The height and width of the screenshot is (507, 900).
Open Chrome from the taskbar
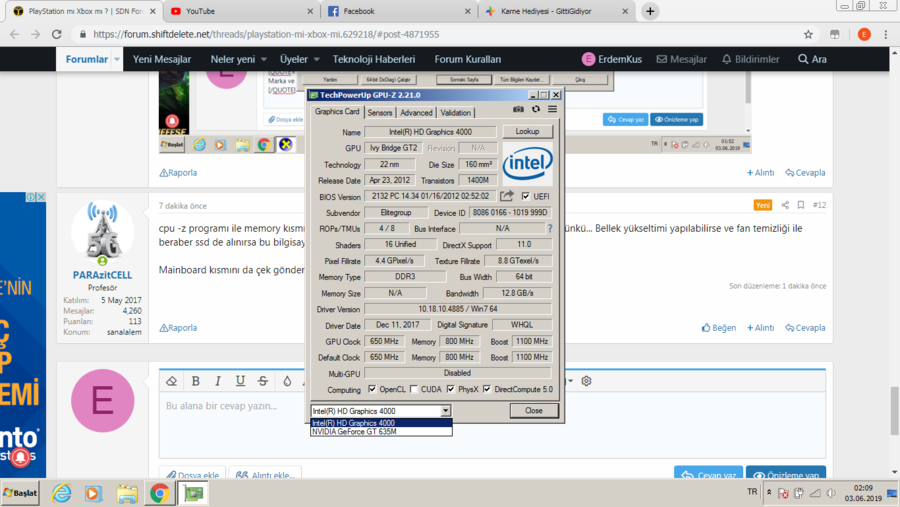point(160,493)
